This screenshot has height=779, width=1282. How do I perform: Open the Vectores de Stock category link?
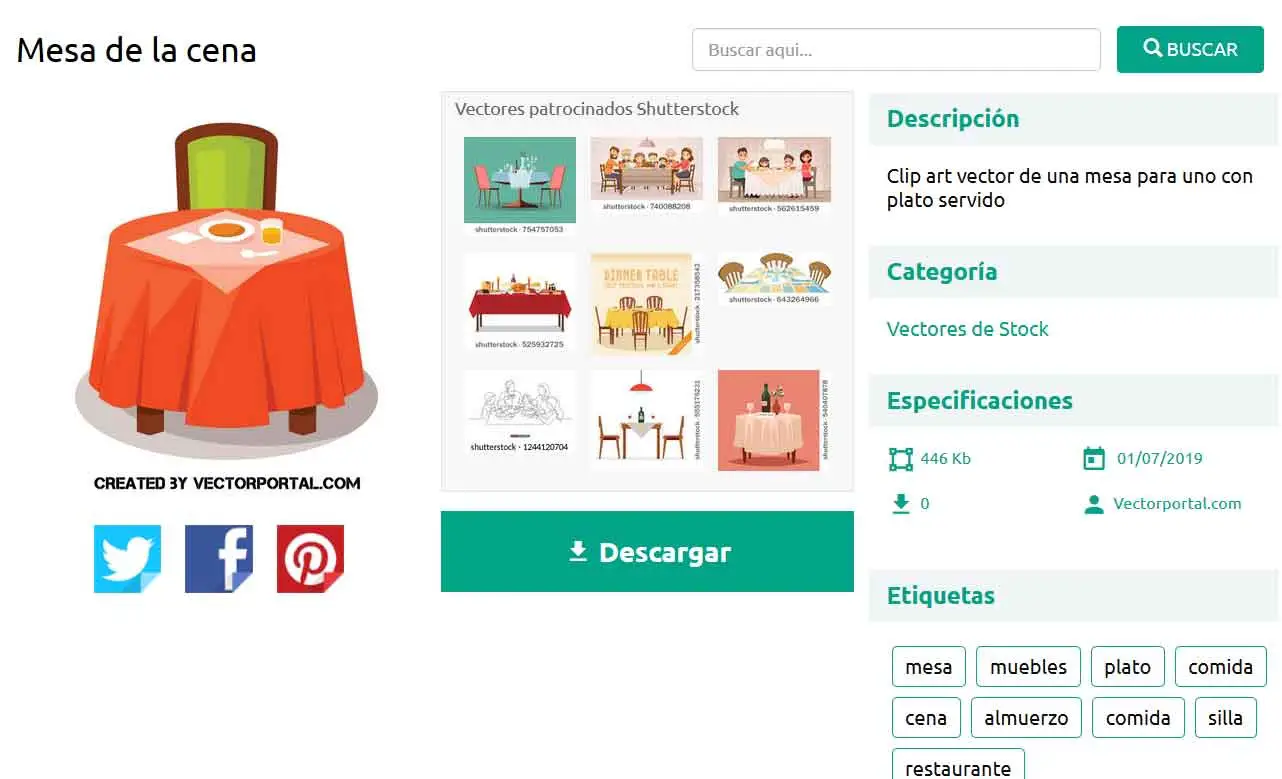(967, 329)
